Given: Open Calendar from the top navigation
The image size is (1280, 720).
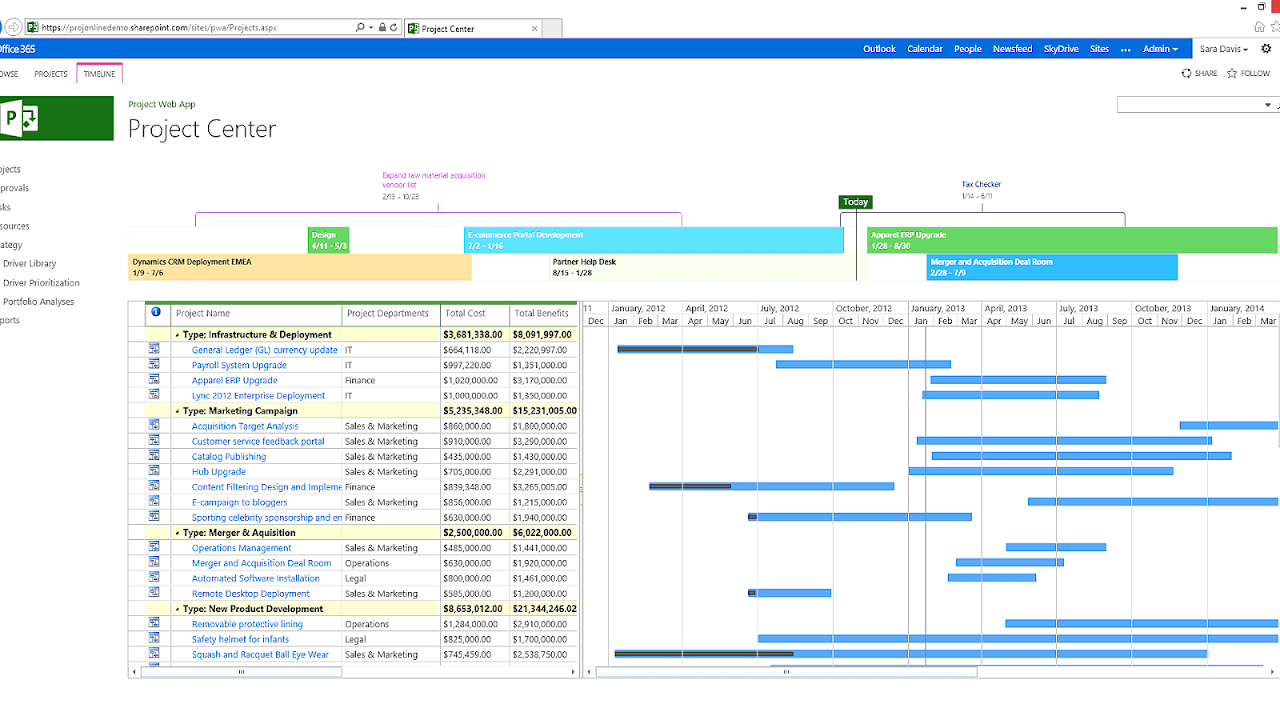Looking at the screenshot, I should click(925, 49).
